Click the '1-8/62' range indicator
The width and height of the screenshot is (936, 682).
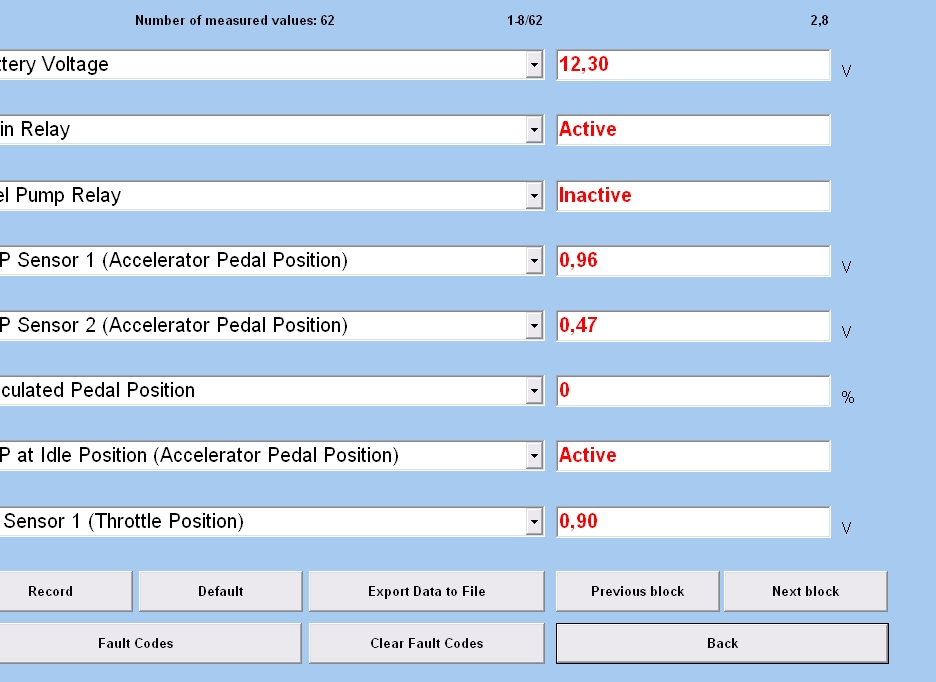[x=525, y=20]
